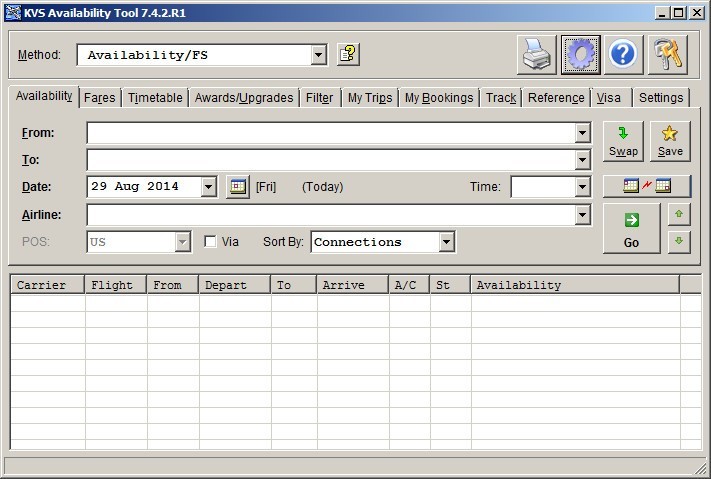Click the Arrive column header
711x479 pixels.
(353, 285)
